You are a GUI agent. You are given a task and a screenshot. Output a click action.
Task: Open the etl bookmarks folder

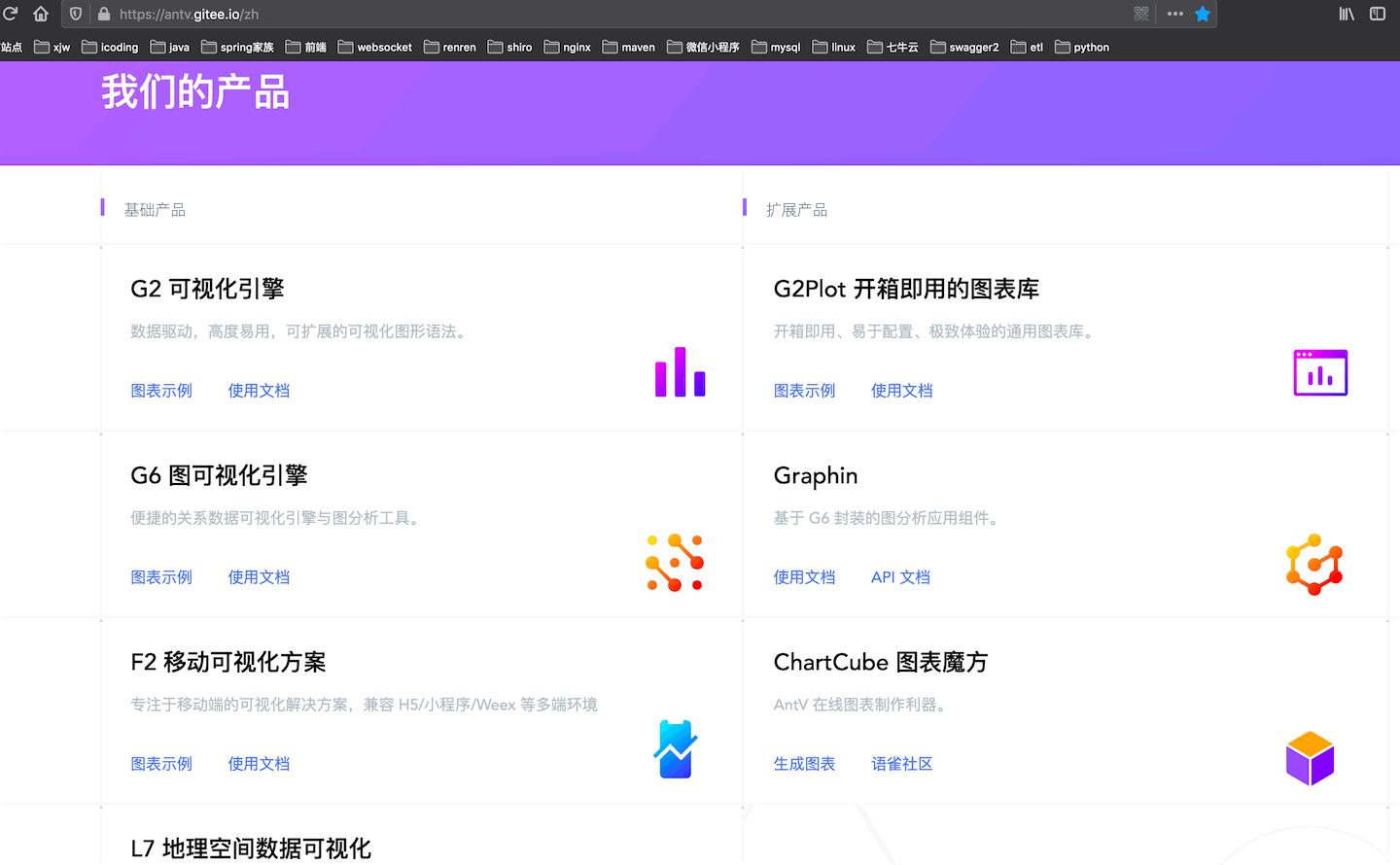[x=1028, y=47]
